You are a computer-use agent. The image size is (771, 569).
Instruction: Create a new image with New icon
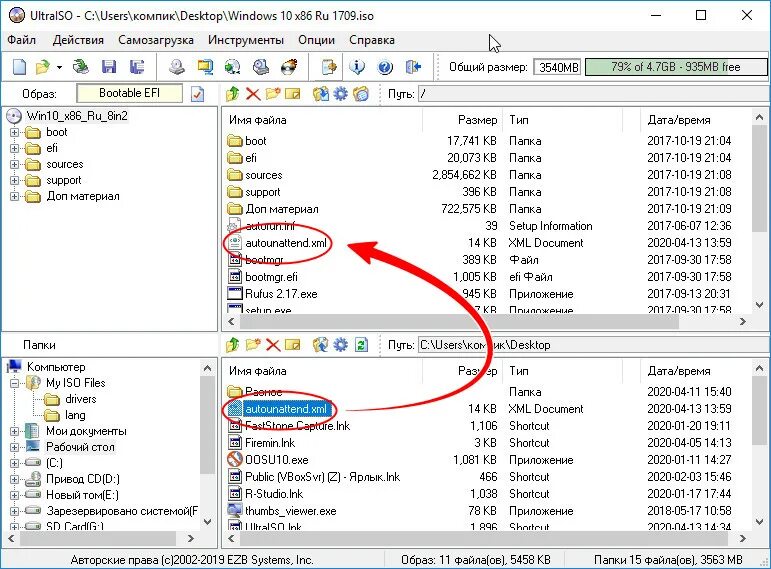(20, 67)
